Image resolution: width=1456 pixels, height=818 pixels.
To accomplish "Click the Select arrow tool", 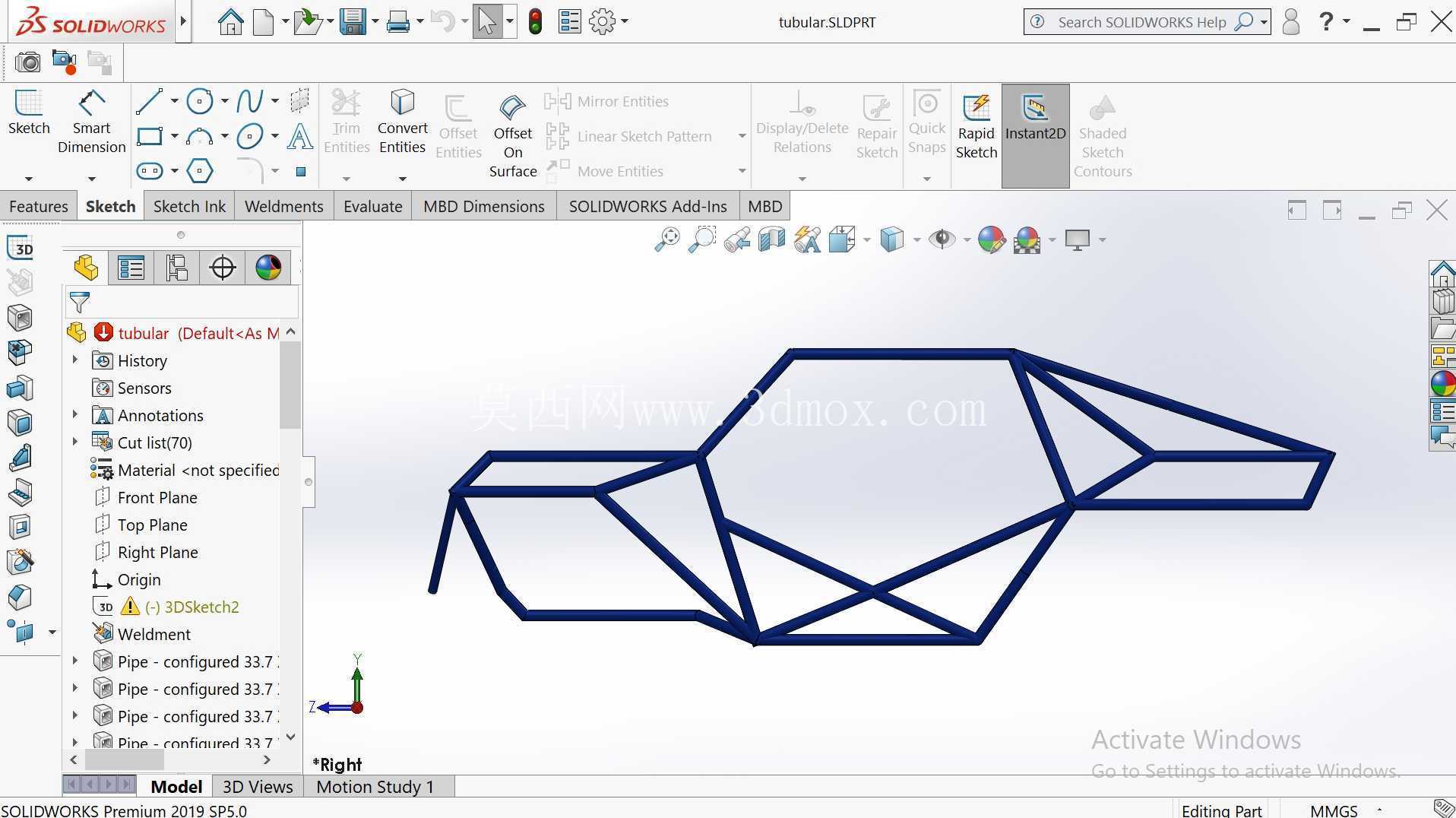I will (486, 21).
